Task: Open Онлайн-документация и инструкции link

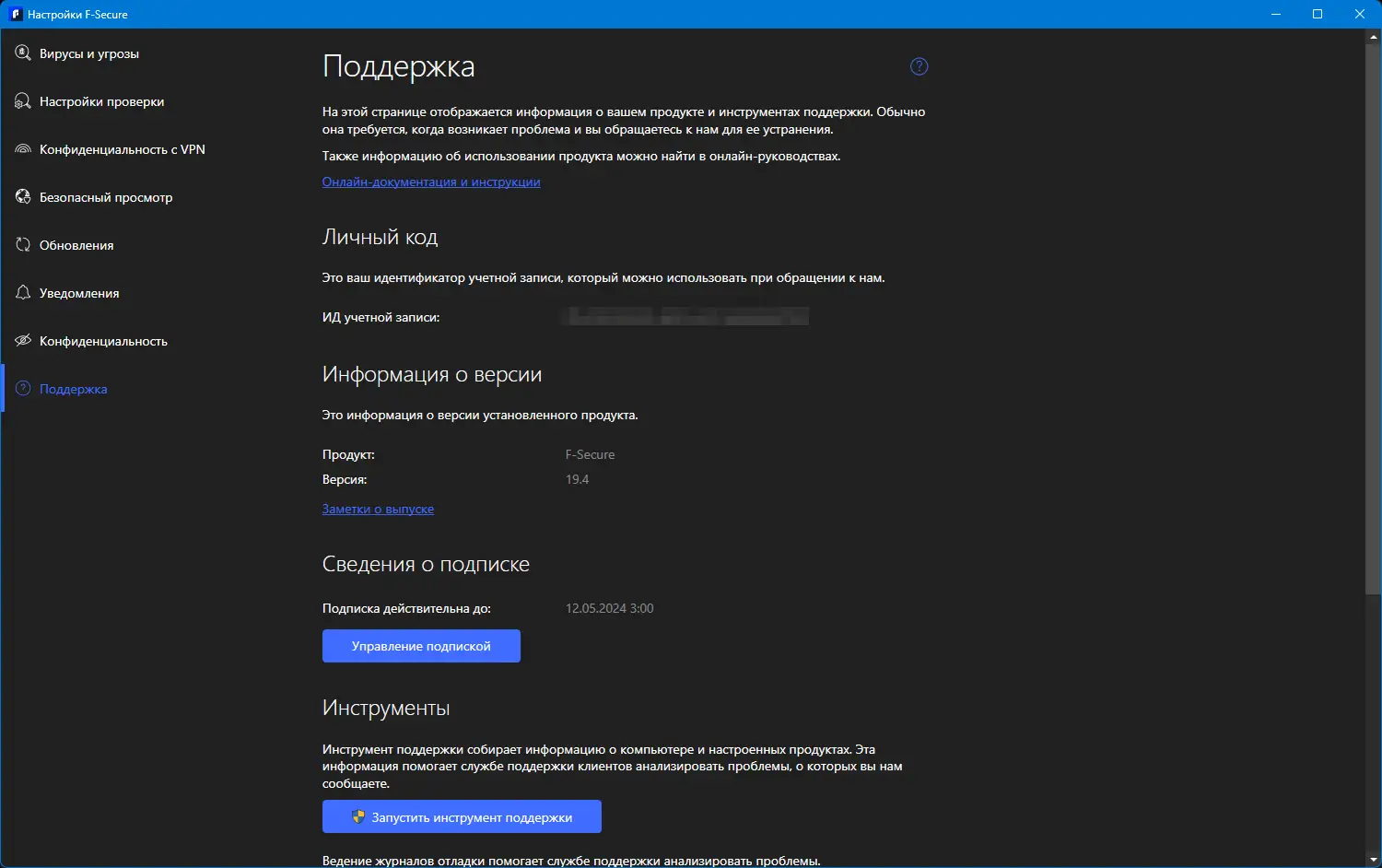Action: pos(431,182)
